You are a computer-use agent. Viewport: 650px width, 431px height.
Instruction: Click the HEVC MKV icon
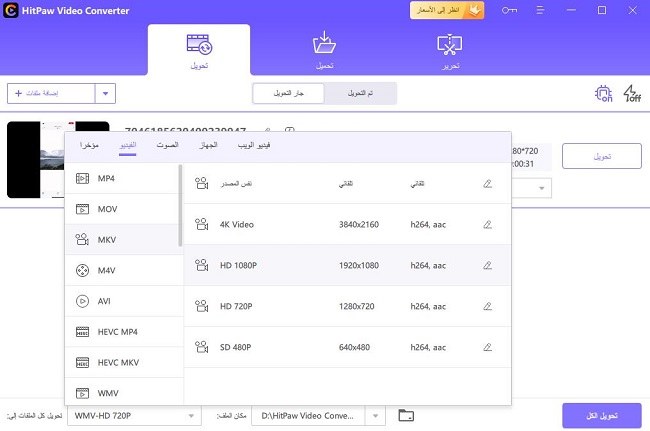(82, 363)
